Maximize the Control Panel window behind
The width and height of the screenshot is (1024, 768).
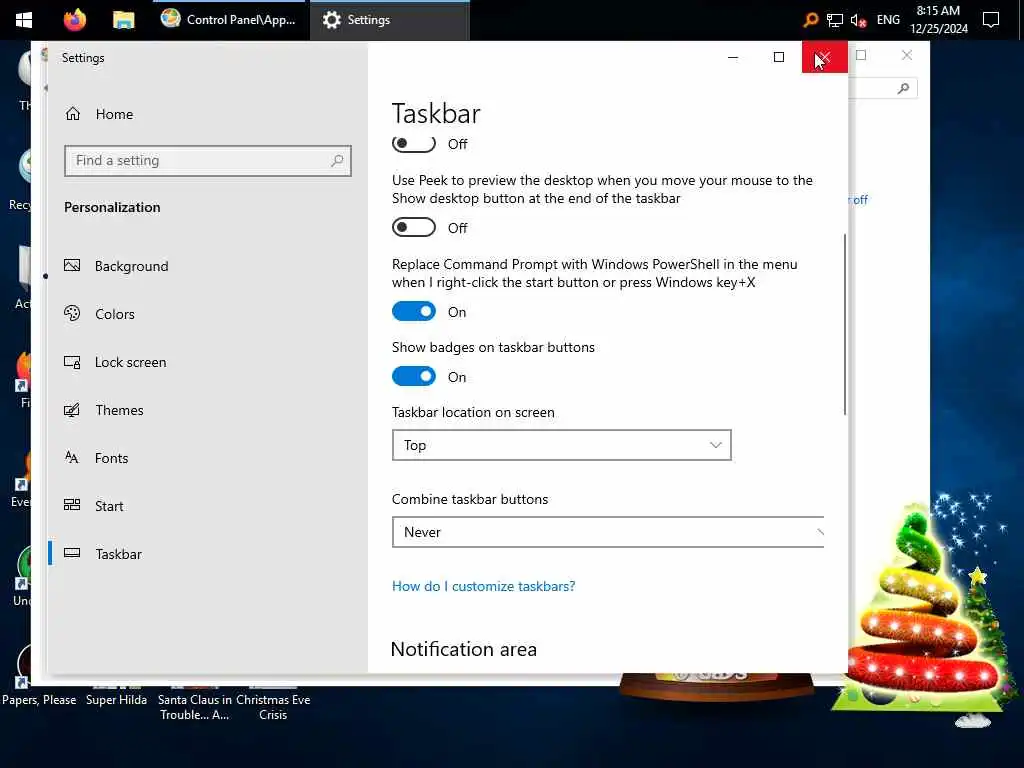[x=861, y=55]
